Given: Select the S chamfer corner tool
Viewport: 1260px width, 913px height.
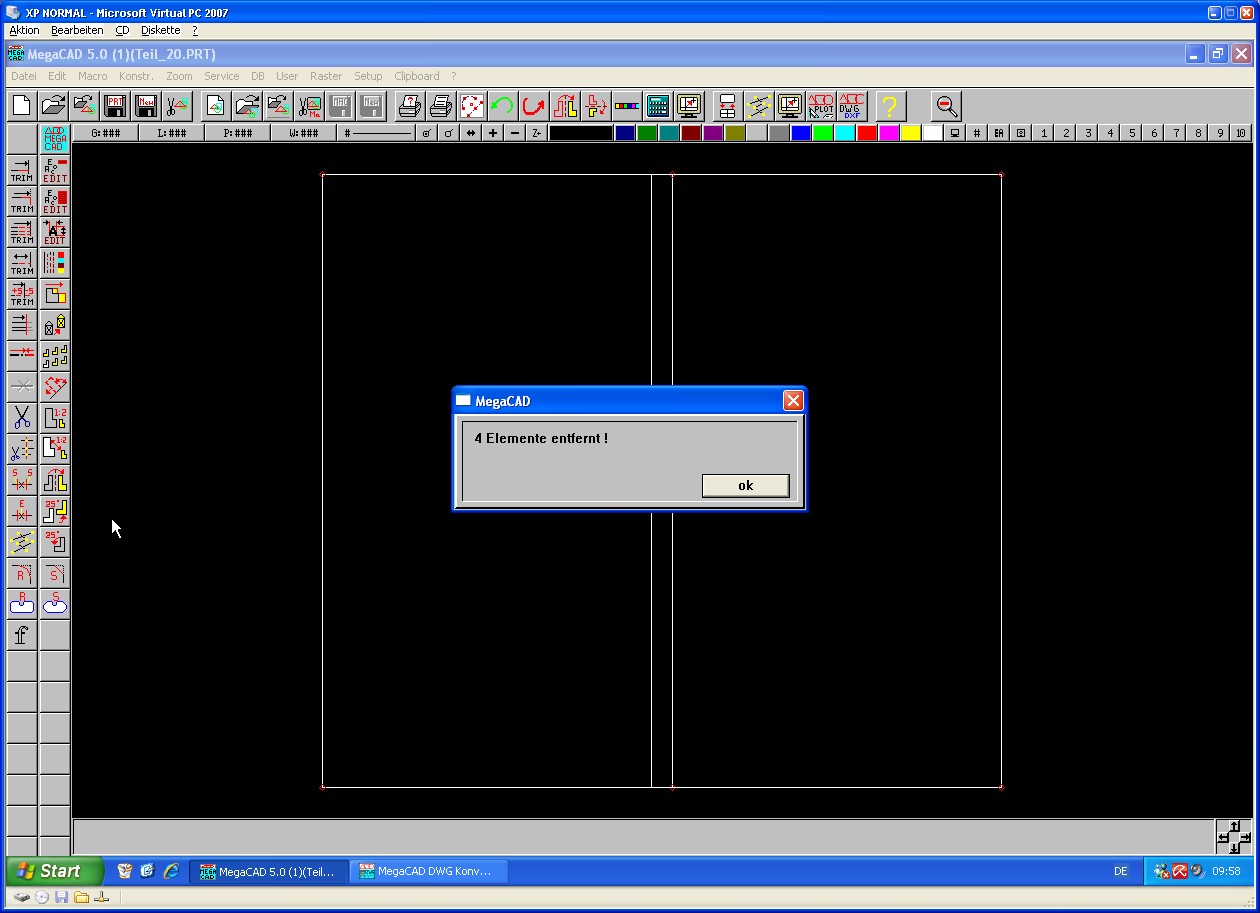Looking at the screenshot, I should (x=55, y=573).
